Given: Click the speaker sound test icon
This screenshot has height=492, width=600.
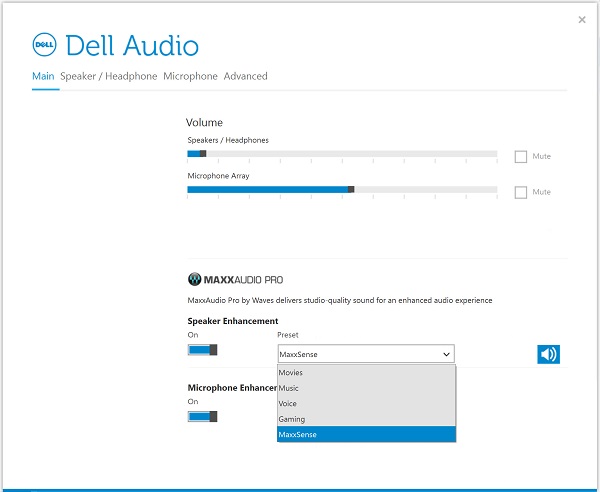Looking at the screenshot, I should click(x=548, y=353).
